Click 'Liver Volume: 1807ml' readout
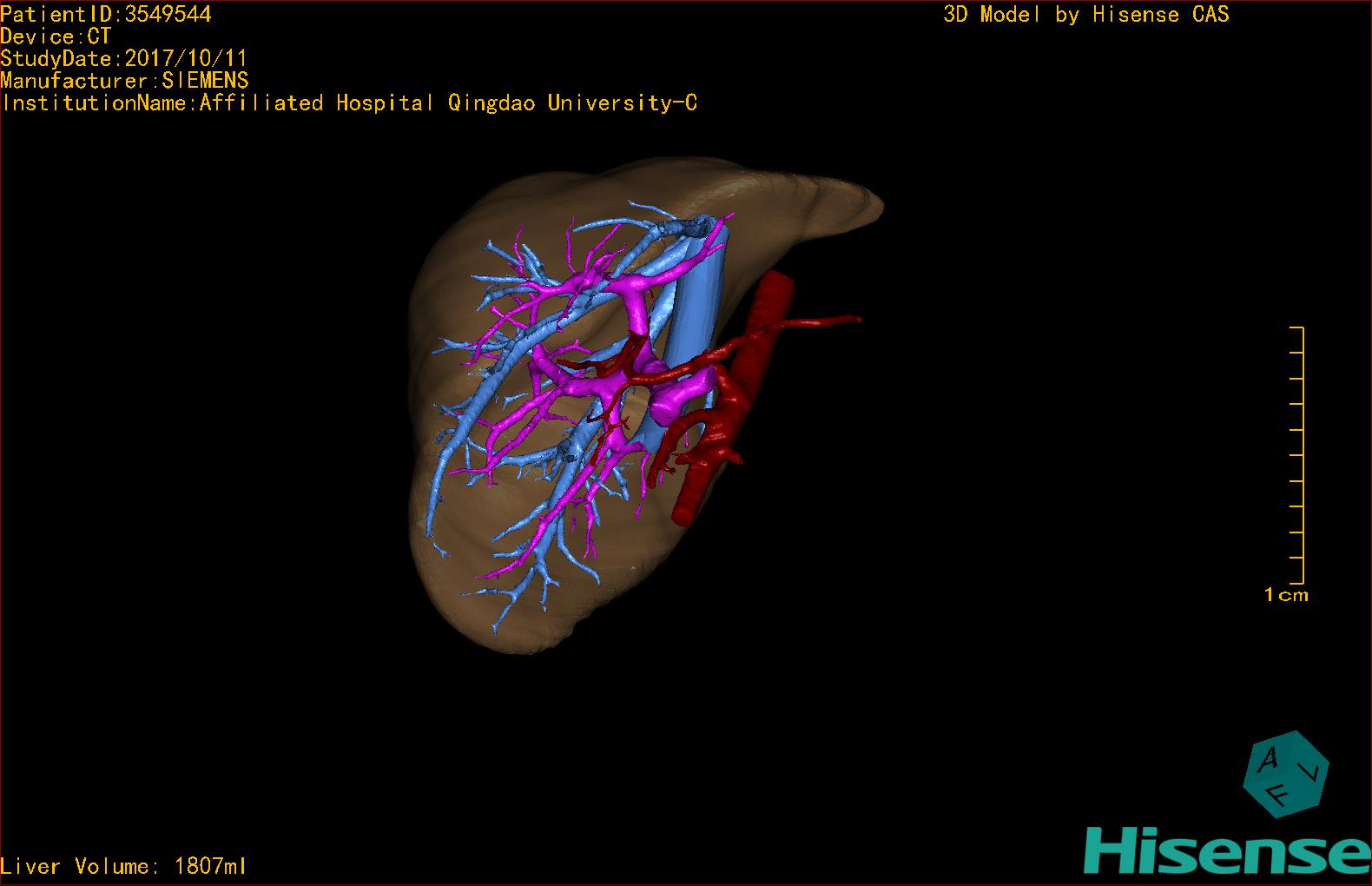This screenshot has height=886, width=1372. coord(123,866)
